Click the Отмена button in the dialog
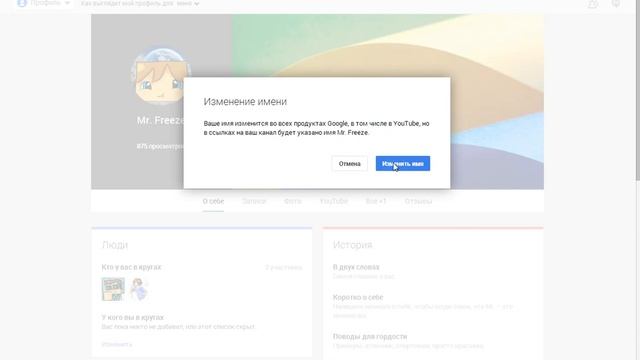 349,164
